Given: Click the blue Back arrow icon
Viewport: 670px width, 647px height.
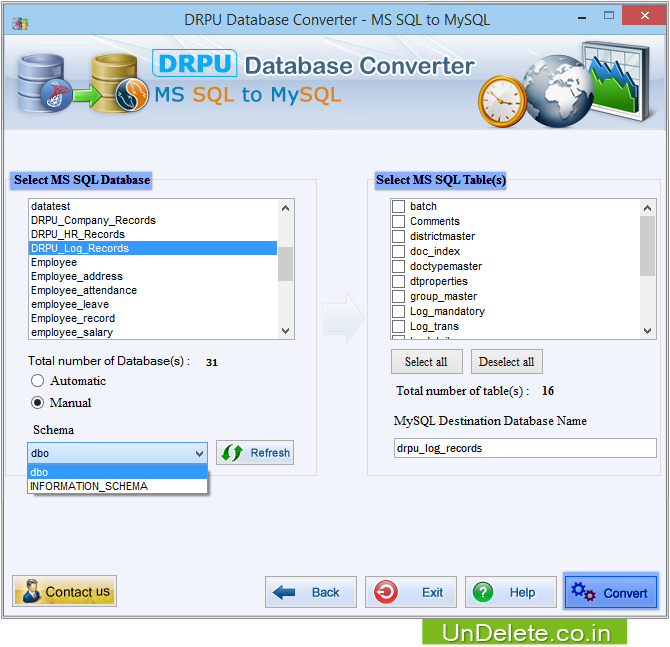Looking at the screenshot, I should tap(284, 592).
